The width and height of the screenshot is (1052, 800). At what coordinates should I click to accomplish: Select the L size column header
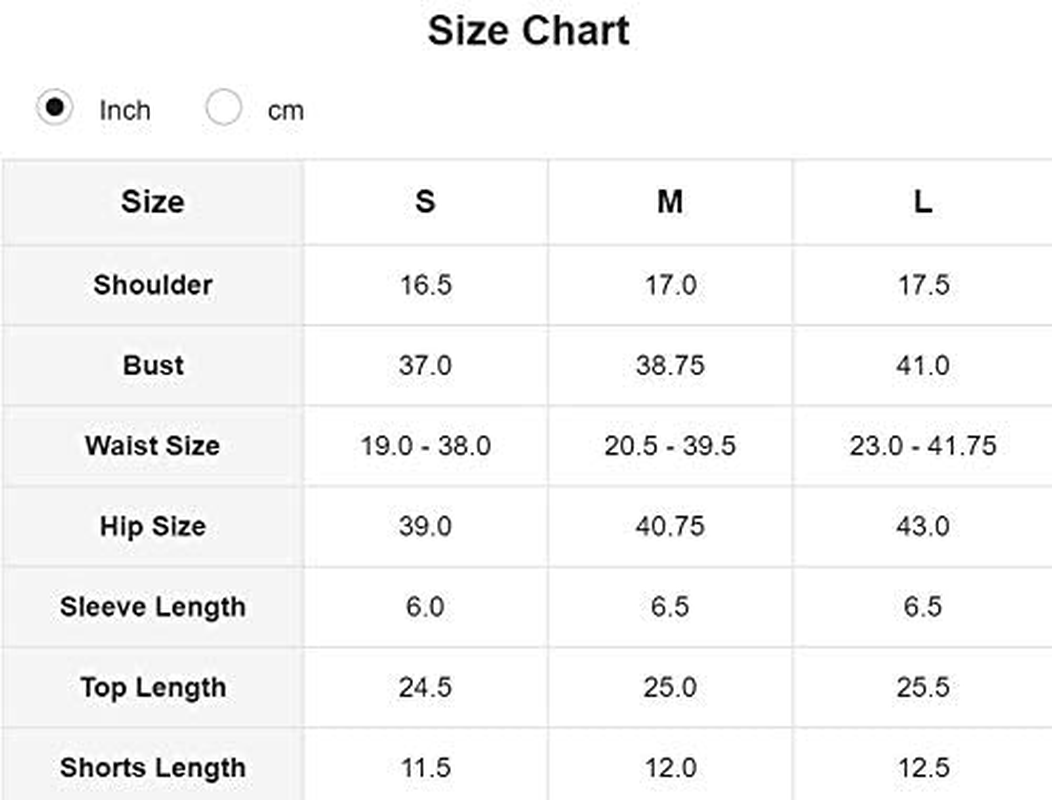coord(922,202)
